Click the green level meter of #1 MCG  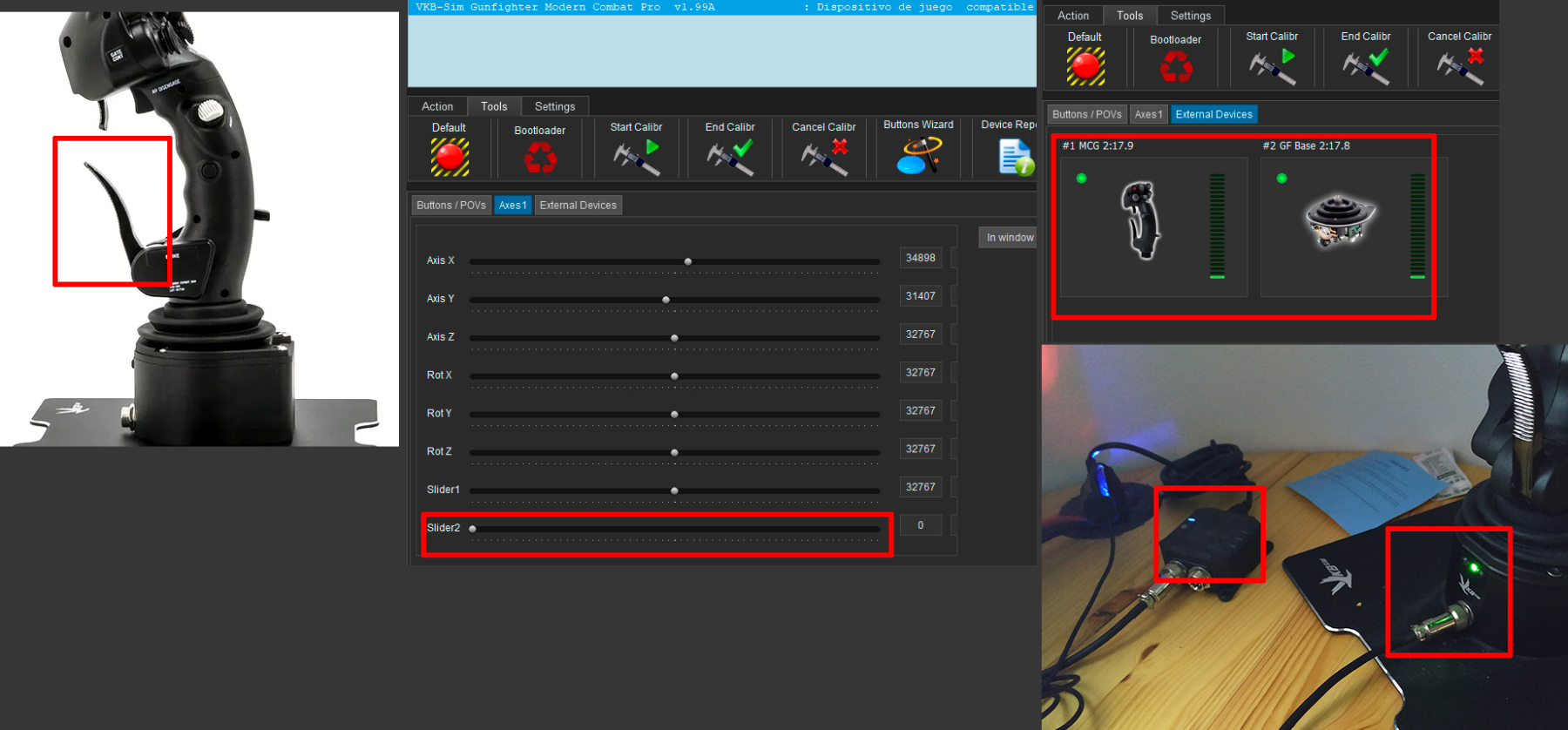1217,226
